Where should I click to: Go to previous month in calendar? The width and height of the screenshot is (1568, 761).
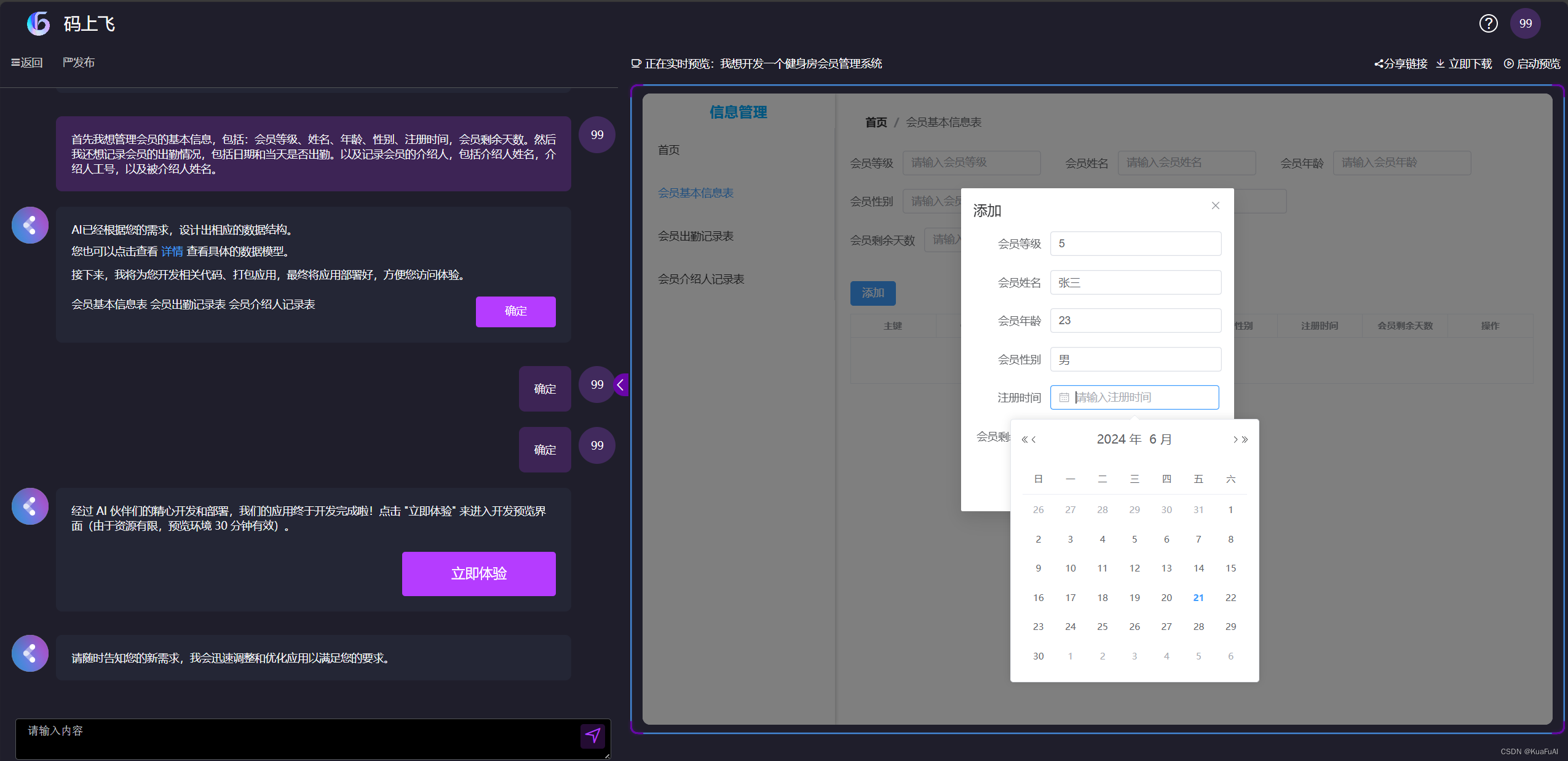click(1034, 439)
